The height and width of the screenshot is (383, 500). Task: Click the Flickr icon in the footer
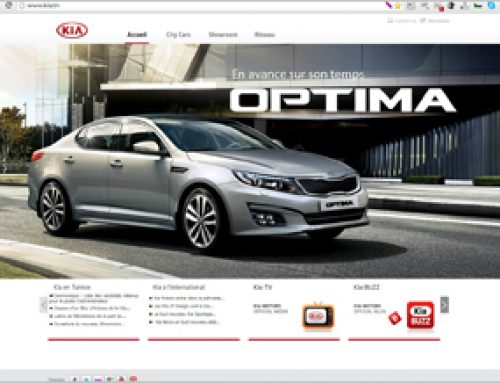click(98, 379)
